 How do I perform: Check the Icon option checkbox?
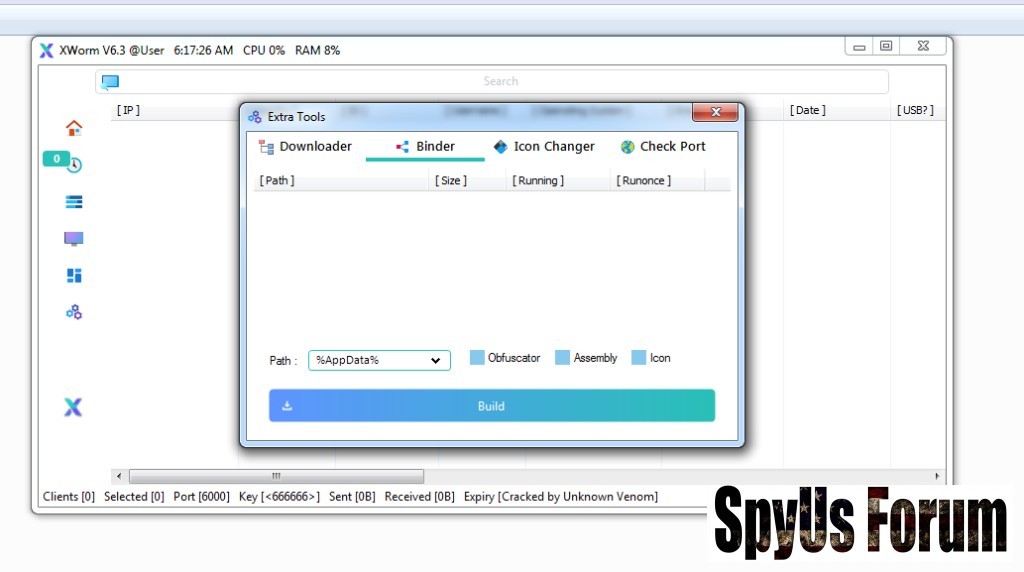pyautogui.click(x=639, y=358)
